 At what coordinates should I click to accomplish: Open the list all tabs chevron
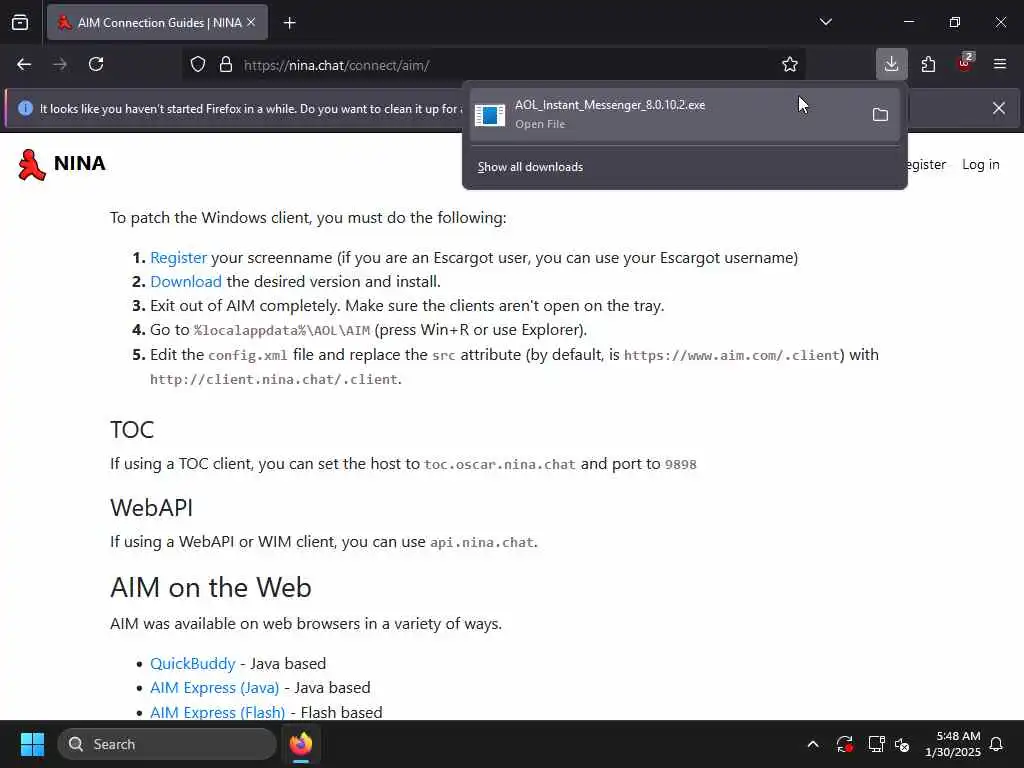[825, 22]
